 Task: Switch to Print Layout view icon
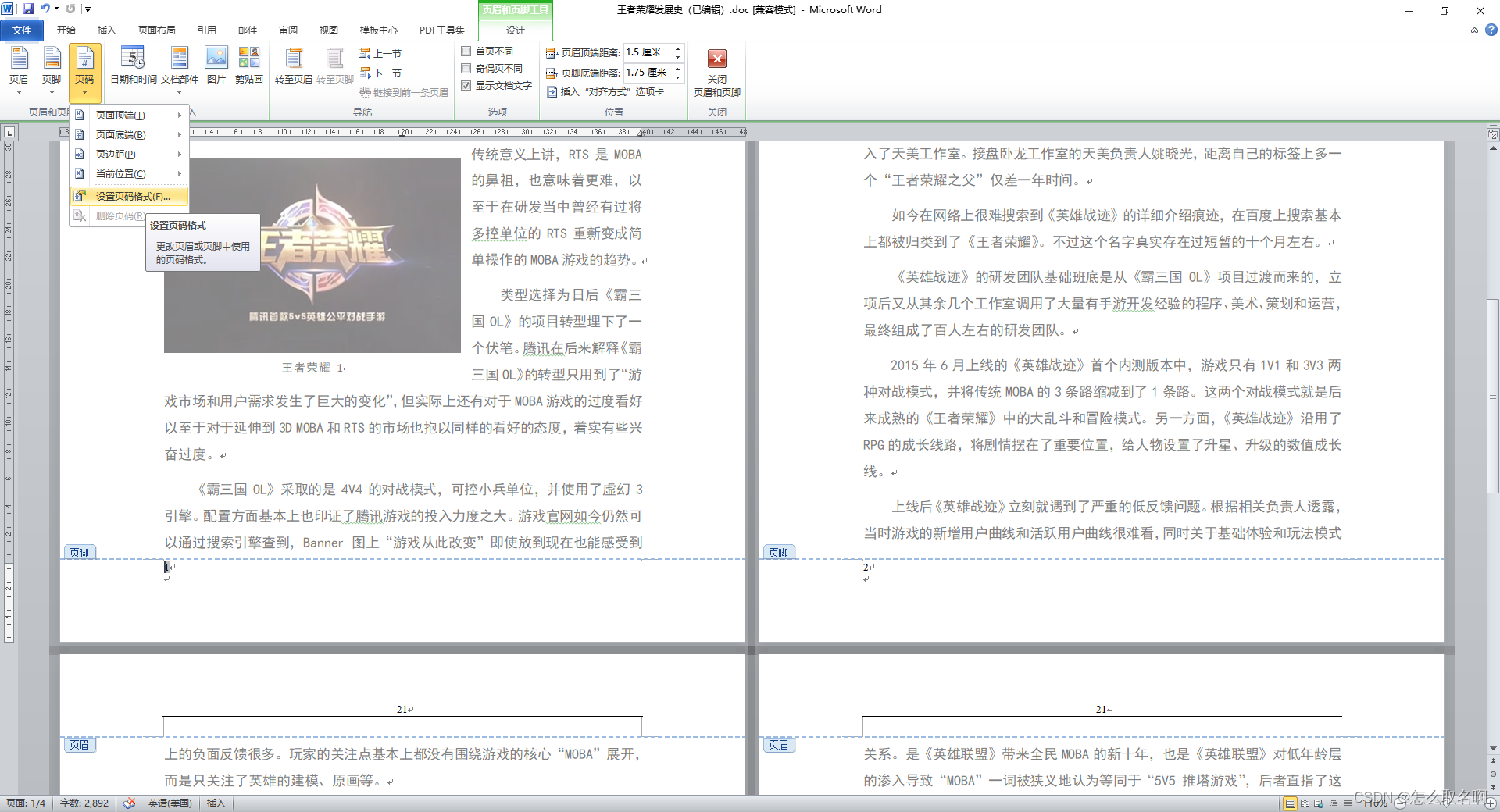coord(1290,803)
